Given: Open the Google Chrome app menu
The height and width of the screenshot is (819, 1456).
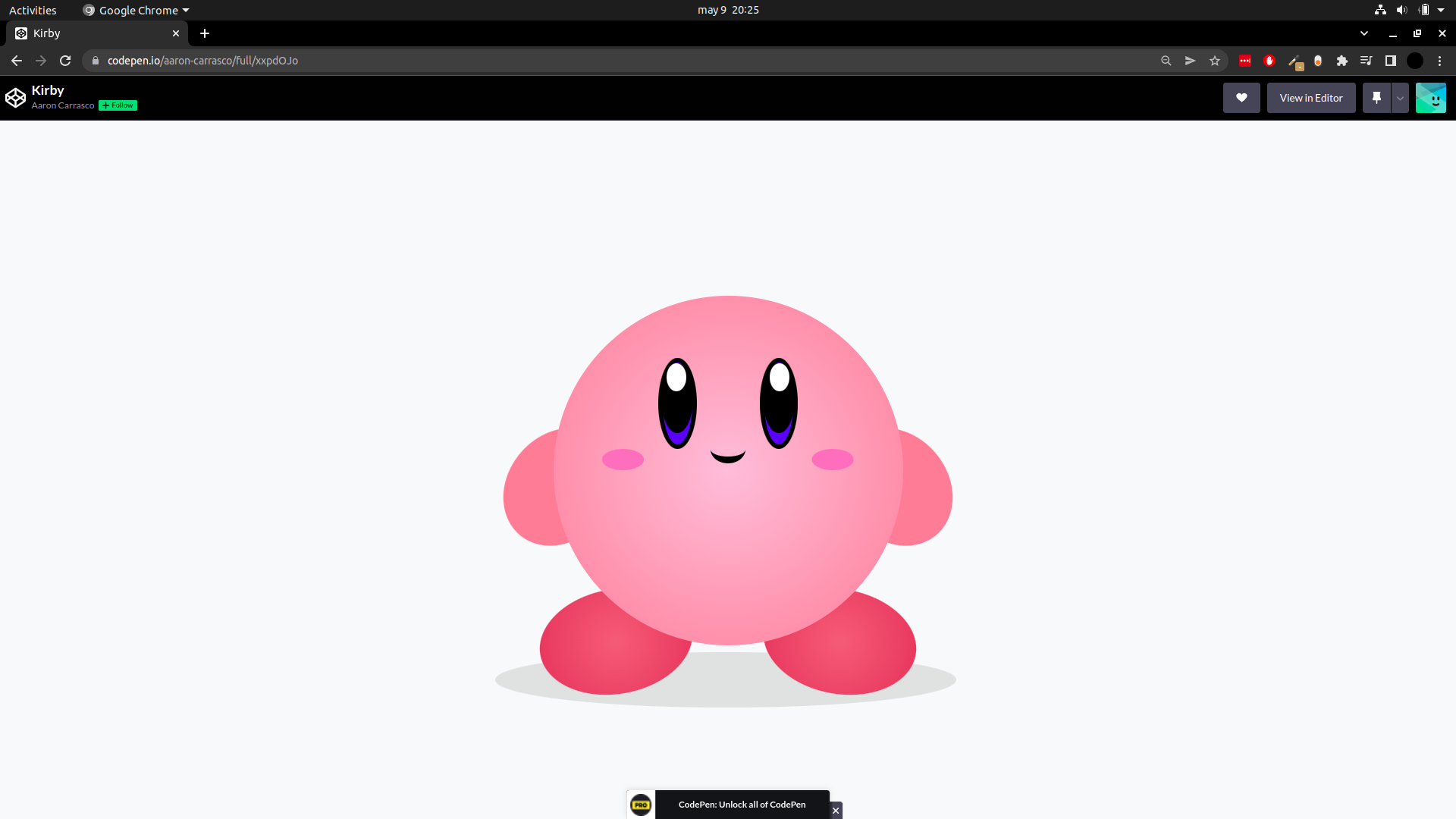Looking at the screenshot, I should 136,10.
